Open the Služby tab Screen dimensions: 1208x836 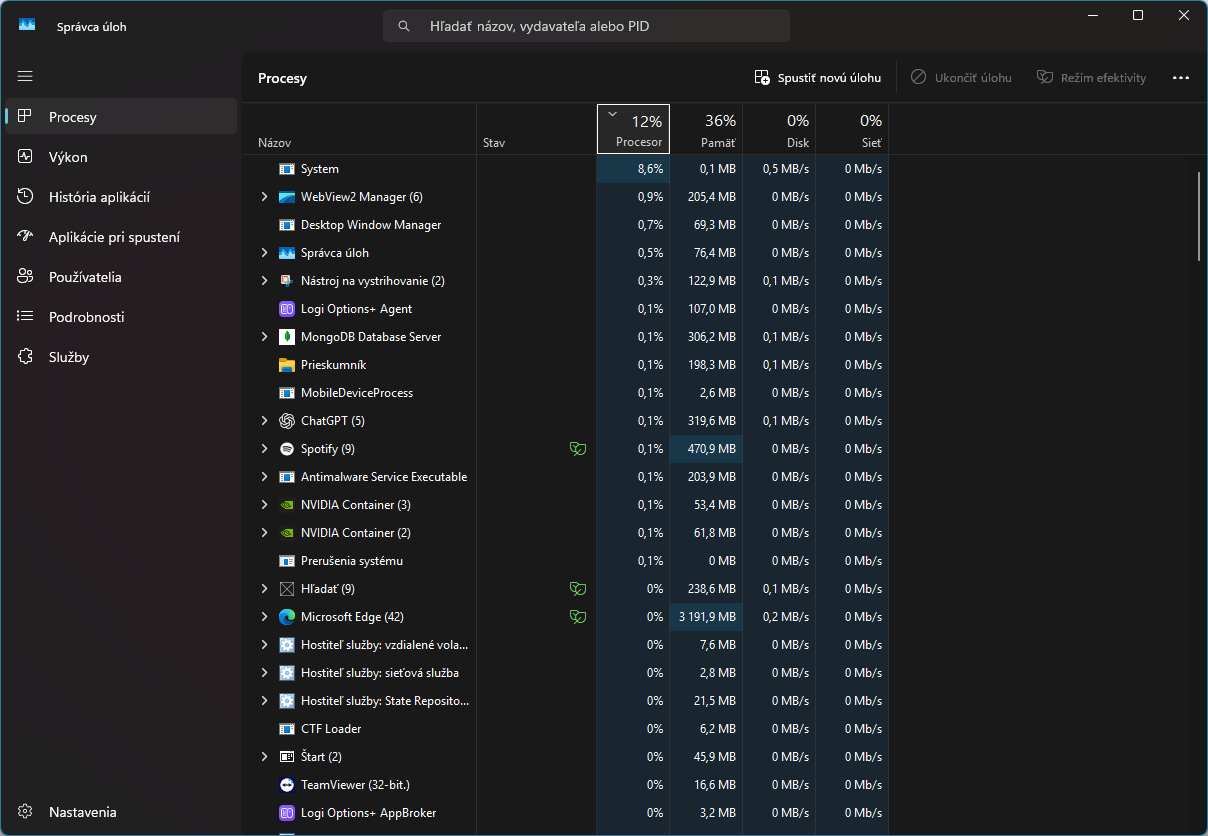tap(121, 357)
